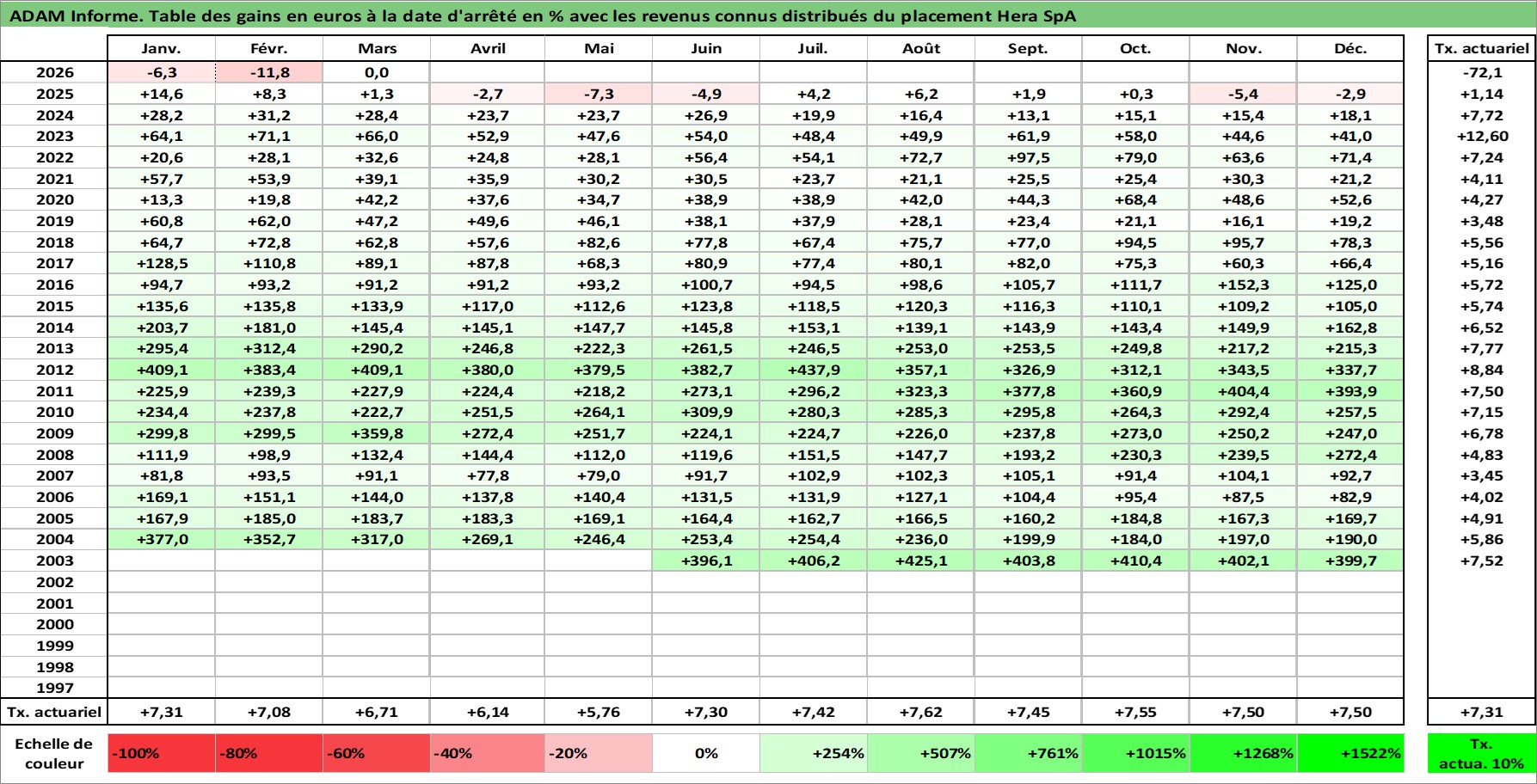This screenshot has width=1537, height=784.
Task: Click the 'Mars' column header
Action: 377,48
